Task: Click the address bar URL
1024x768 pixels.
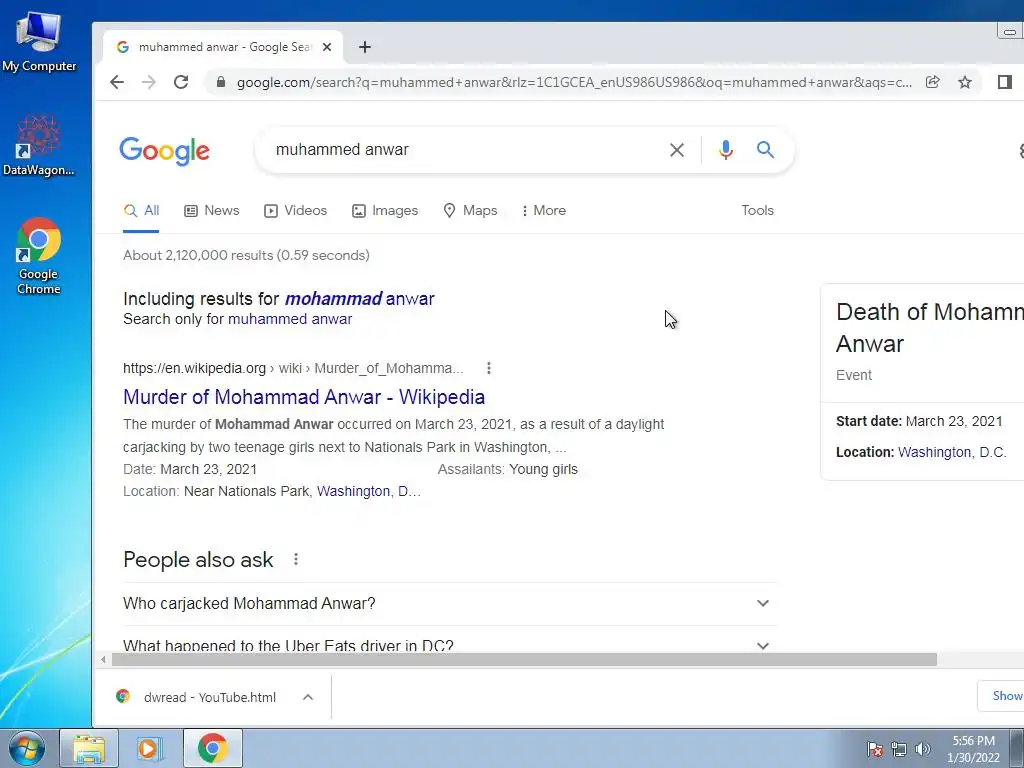Action: (574, 82)
